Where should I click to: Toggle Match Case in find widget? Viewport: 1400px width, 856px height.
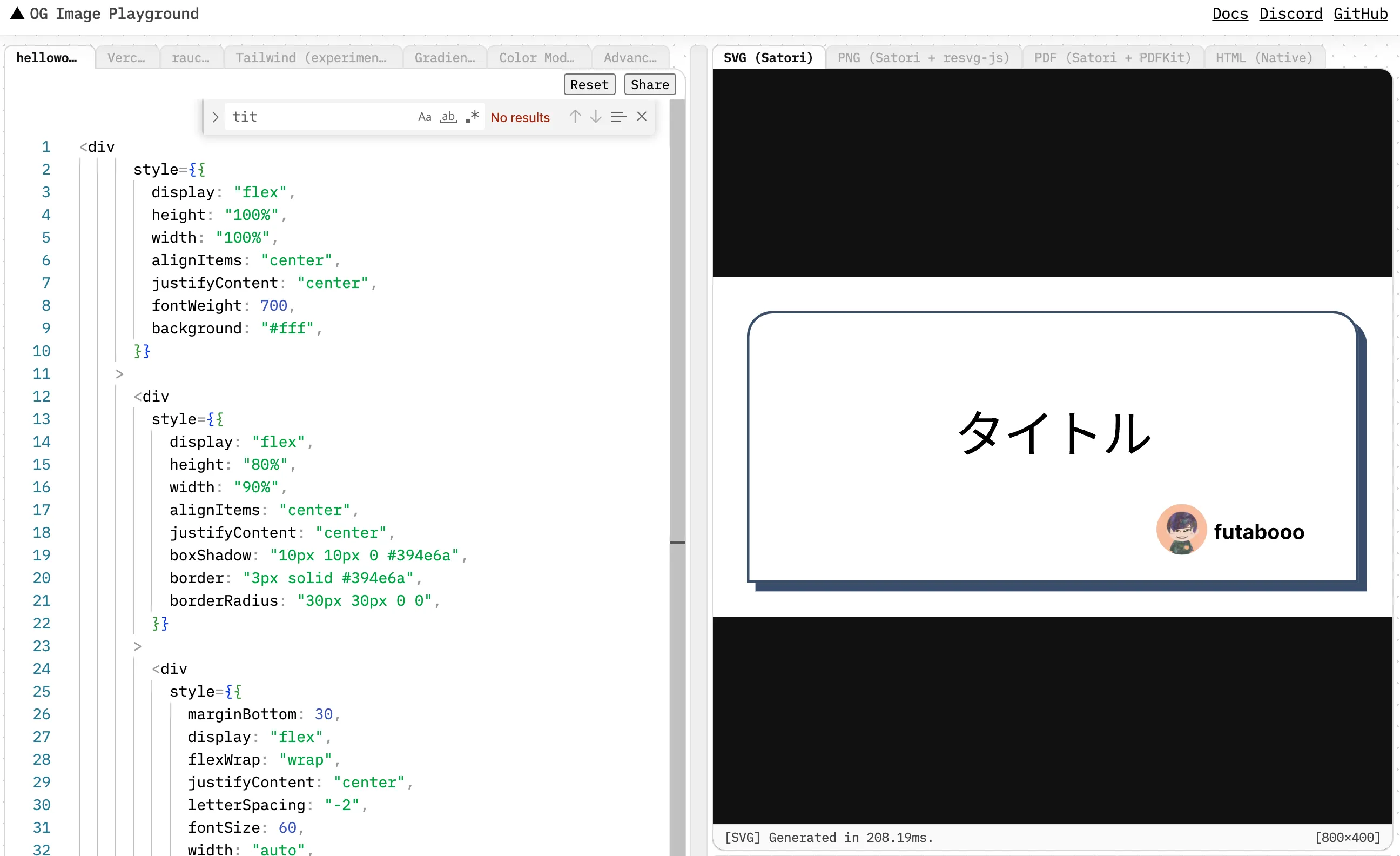tap(425, 117)
